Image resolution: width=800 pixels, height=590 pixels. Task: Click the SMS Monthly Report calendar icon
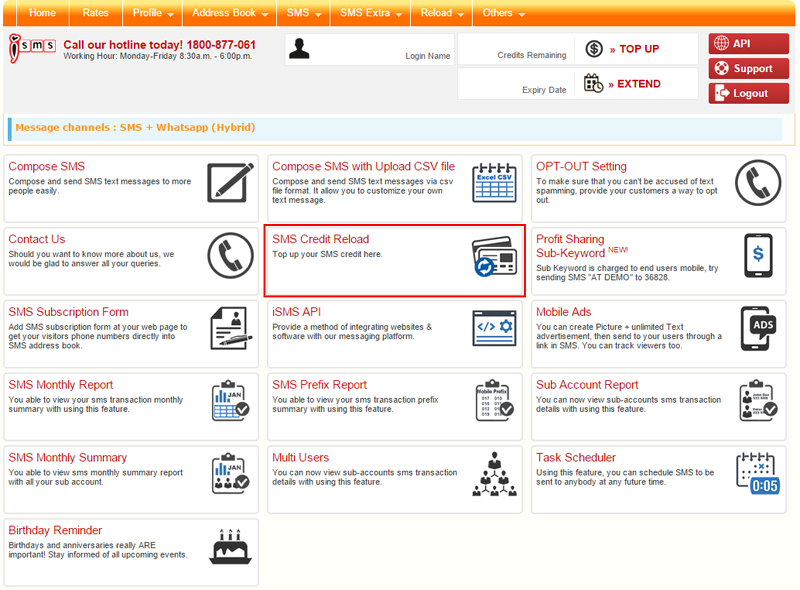tap(230, 401)
